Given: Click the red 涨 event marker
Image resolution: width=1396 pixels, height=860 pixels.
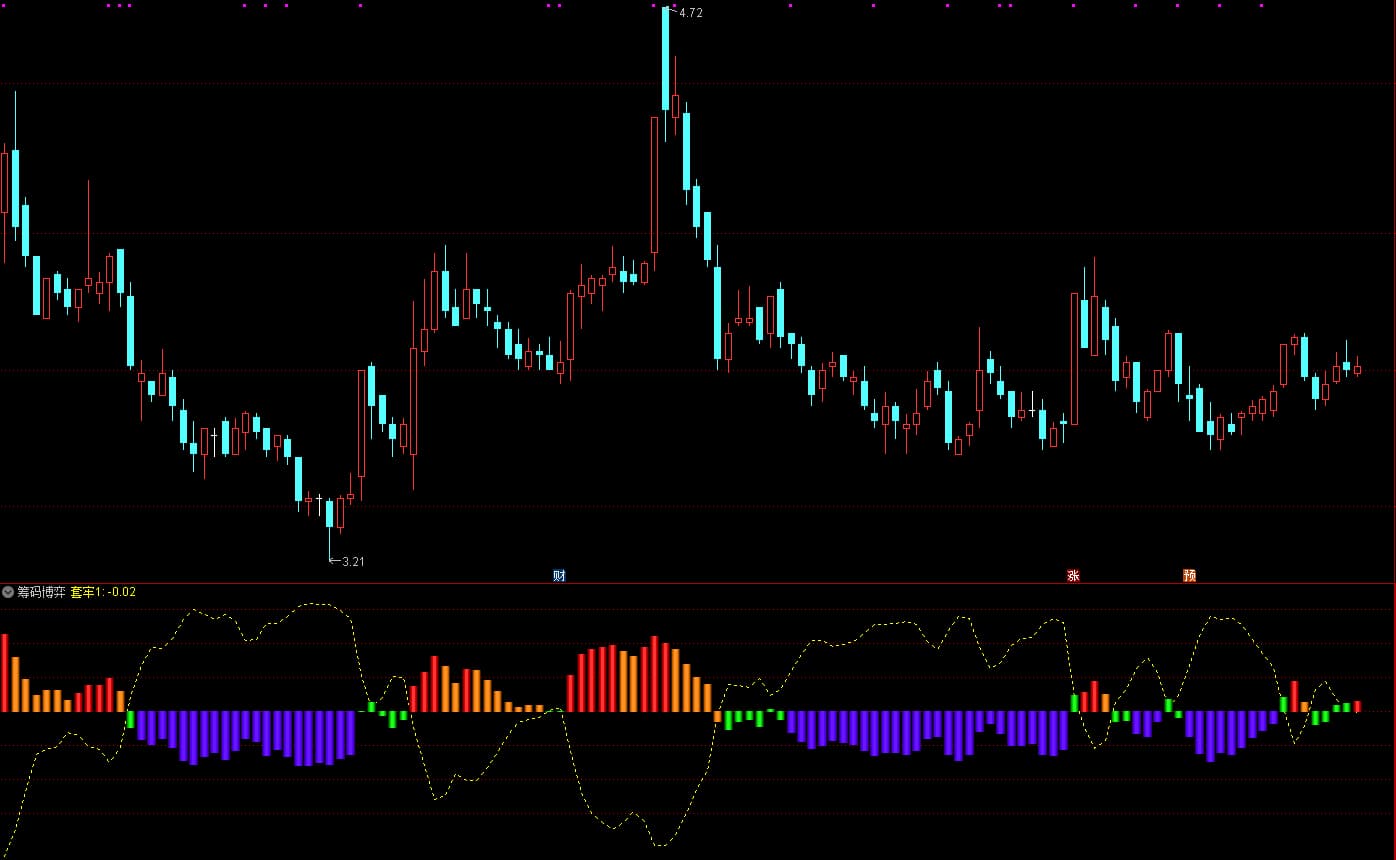Looking at the screenshot, I should tap(1073, 575).
